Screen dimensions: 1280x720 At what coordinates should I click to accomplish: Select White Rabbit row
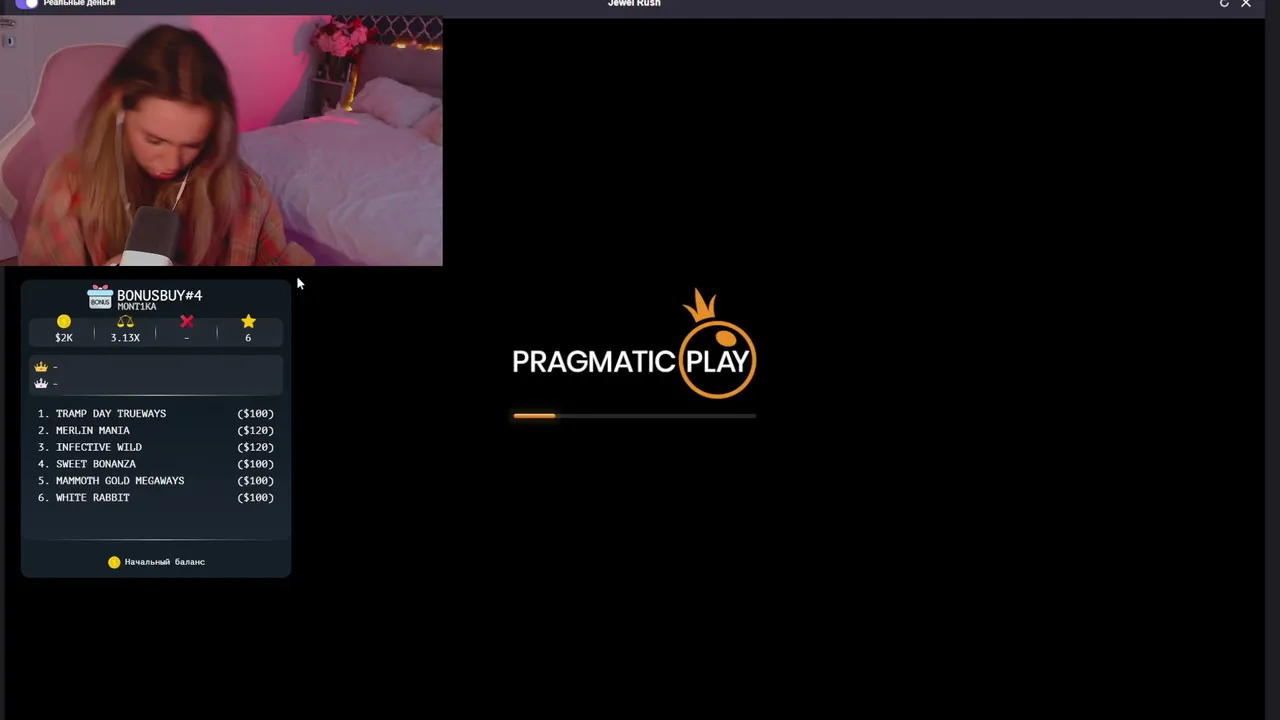tap(156, 498)
